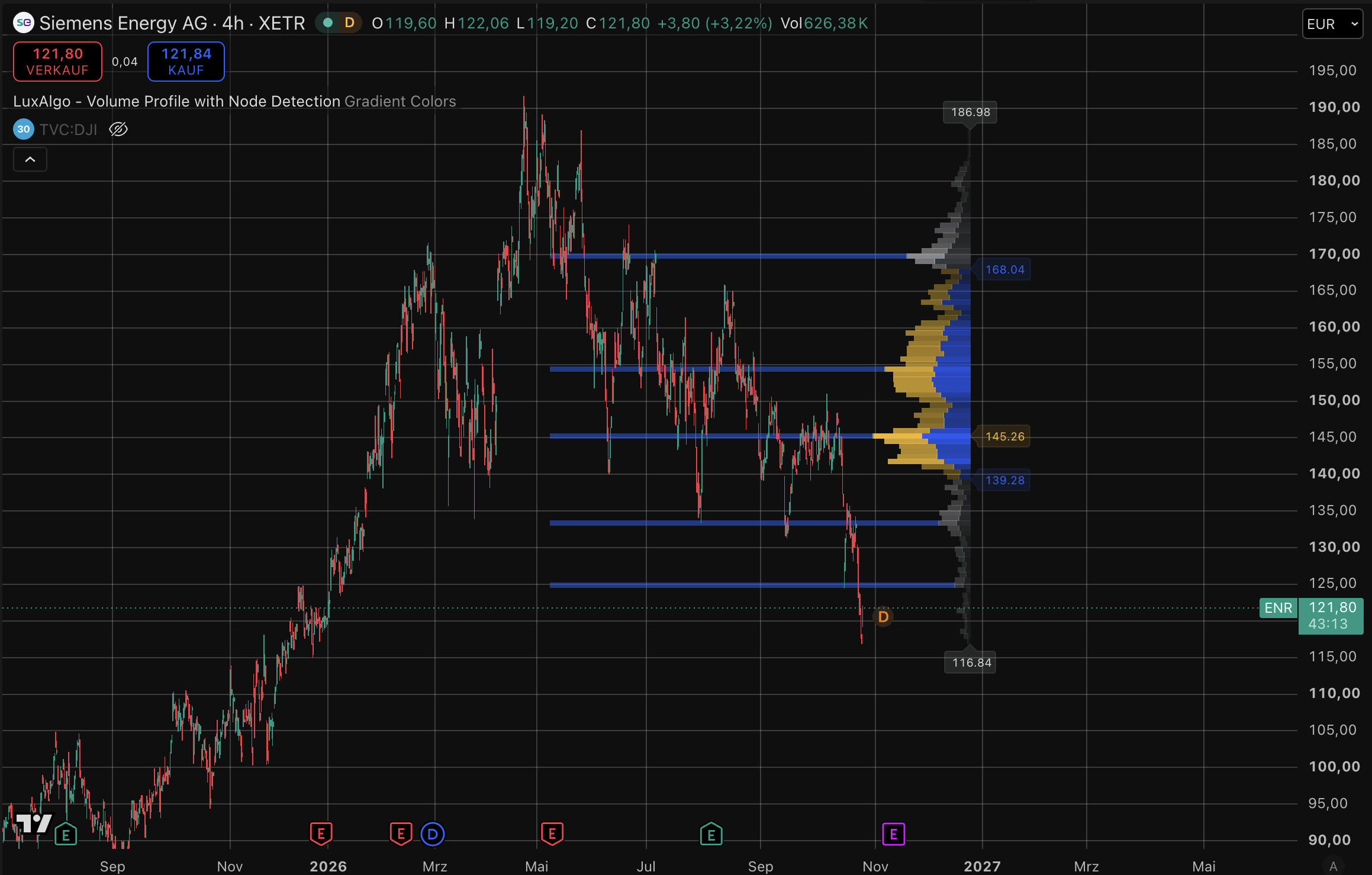Click the red earnings E marker before Mrz
The height and width of the screenshot is (875, 1372).
click(401, 834)
